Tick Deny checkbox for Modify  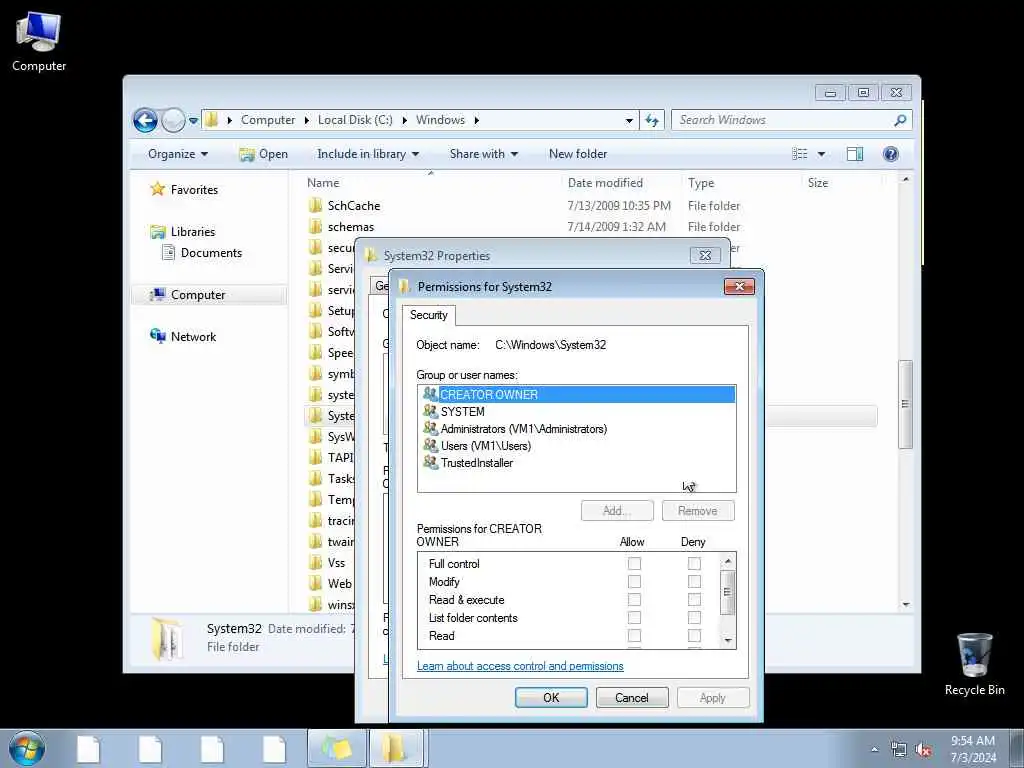pyautogui.click(x=694, y=582)
